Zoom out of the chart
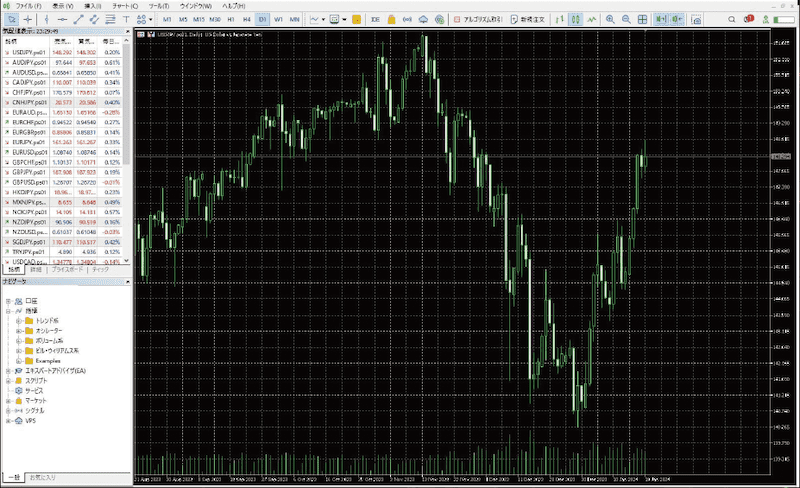The height and width of the screenshot is (488, 800). (x=625, y=19)
